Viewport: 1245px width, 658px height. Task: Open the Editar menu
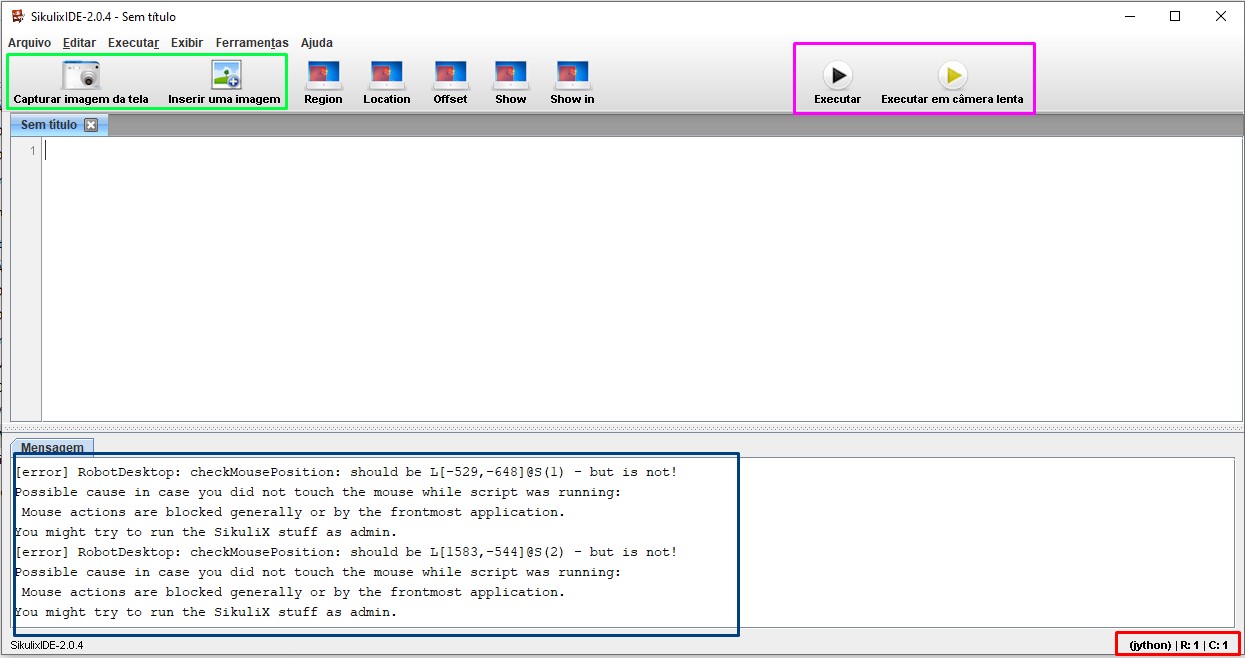pos(79,43)
